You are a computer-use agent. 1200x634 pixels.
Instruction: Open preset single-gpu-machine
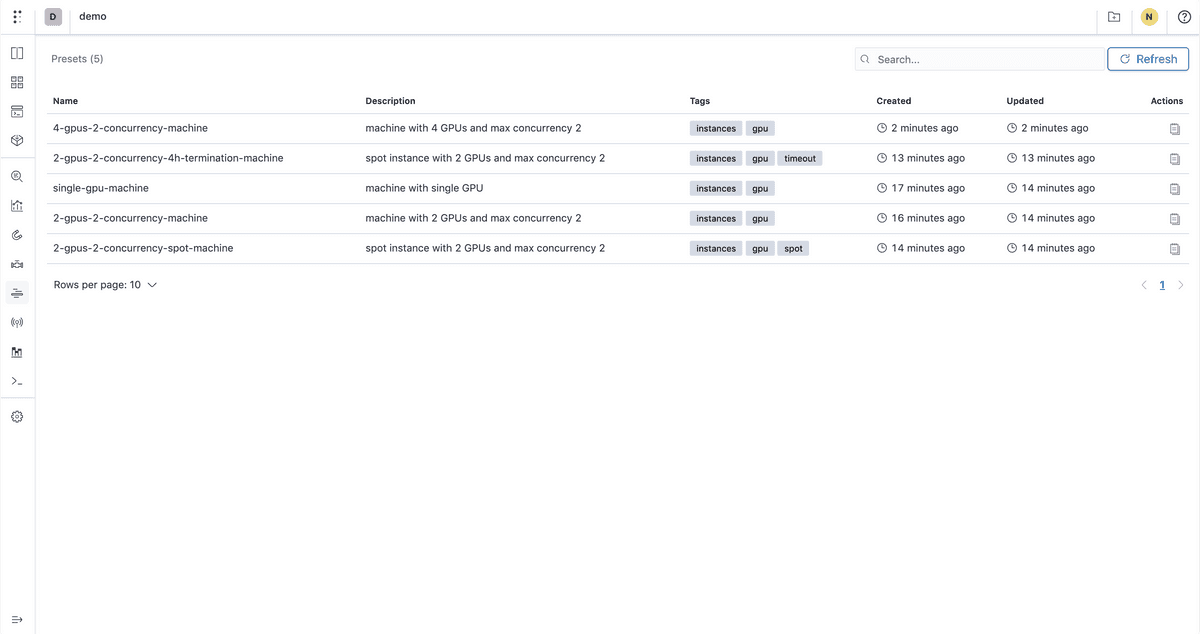(x=101, y=188)
